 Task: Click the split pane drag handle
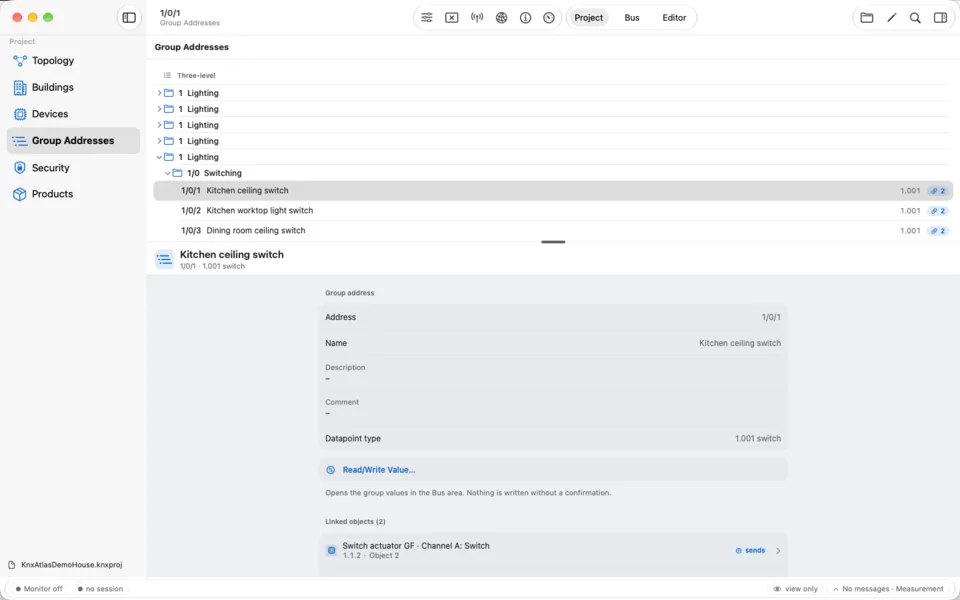coord(553,242)
